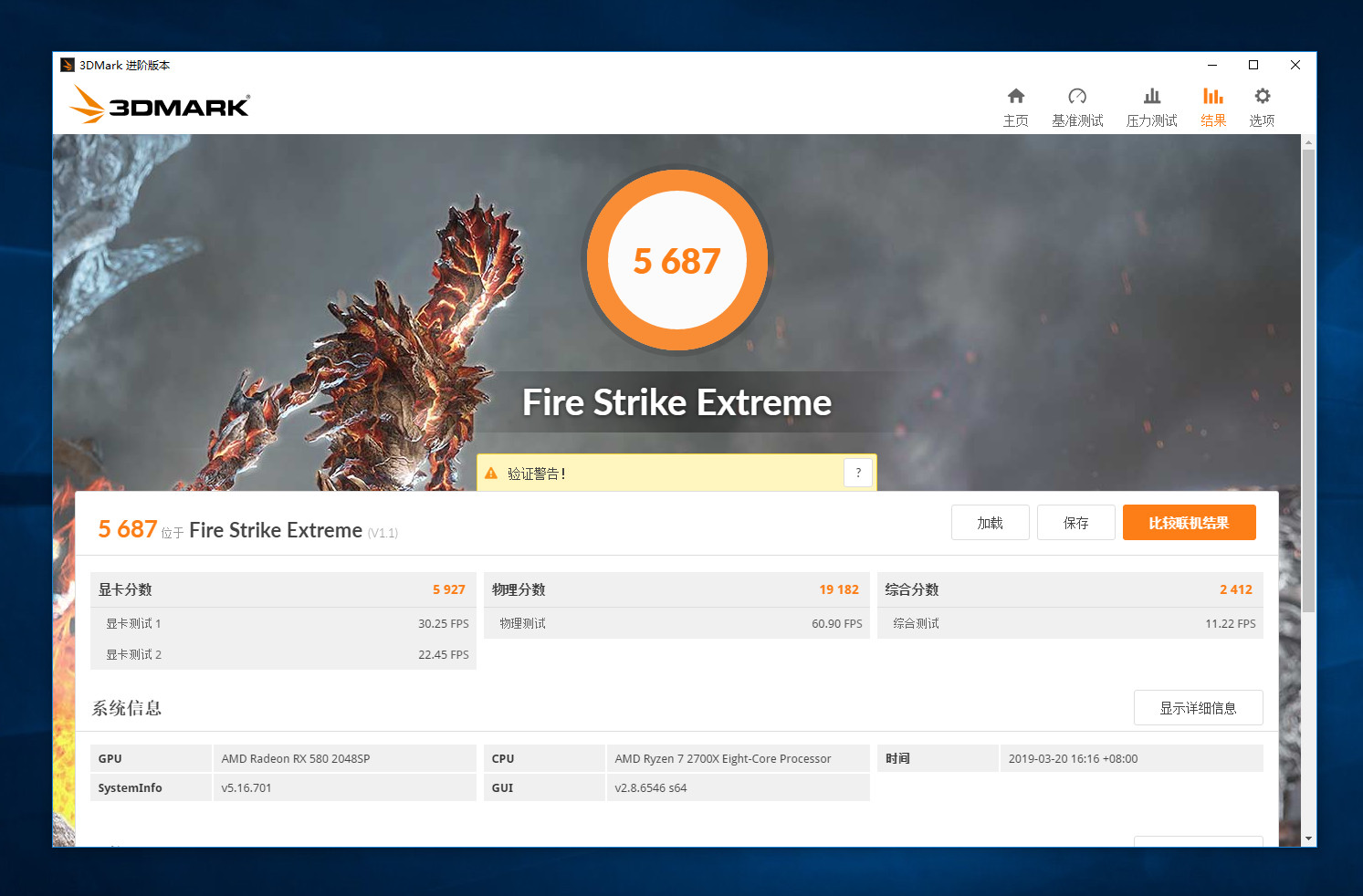The height and width of the screenshot is (896, 1363).
Task: Select the 基准测试 speedometer icon
Action: coord(1077,103)
